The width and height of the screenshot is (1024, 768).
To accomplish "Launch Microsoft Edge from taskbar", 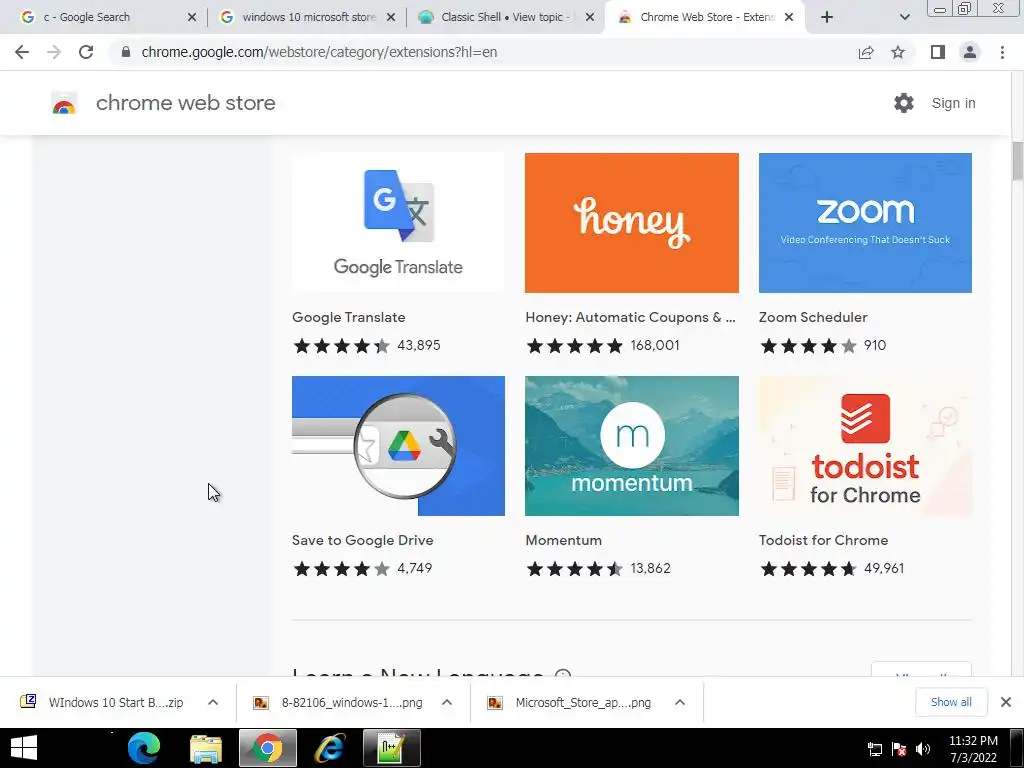I will click(x=144, y=748).
